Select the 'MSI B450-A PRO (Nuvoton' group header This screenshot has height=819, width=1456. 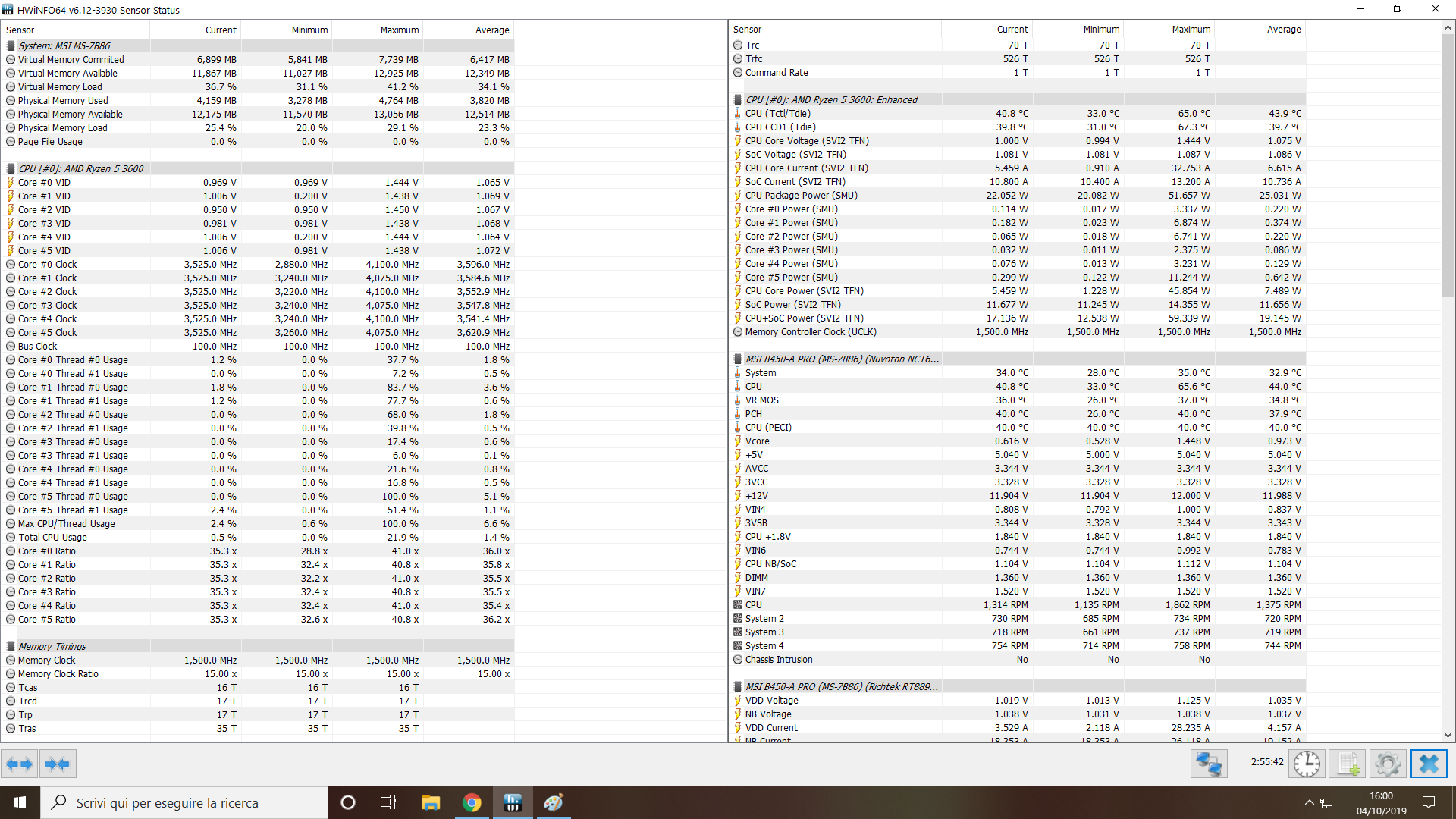[1018, 359]
